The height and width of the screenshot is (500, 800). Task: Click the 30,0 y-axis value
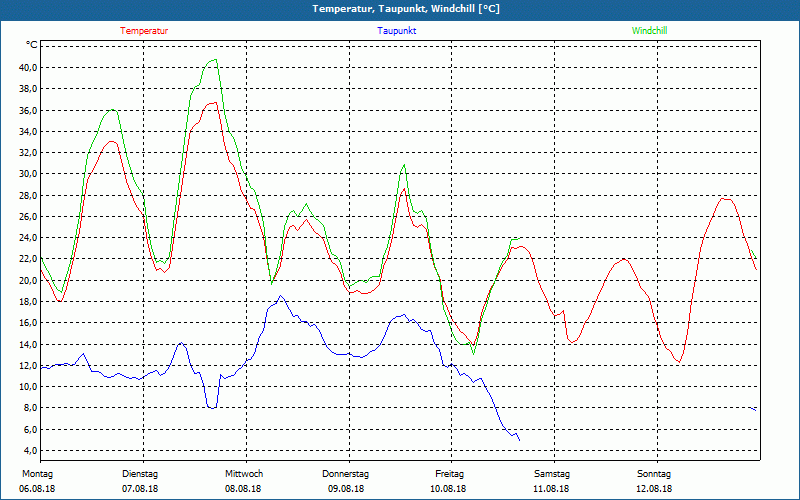click(27, 173)
